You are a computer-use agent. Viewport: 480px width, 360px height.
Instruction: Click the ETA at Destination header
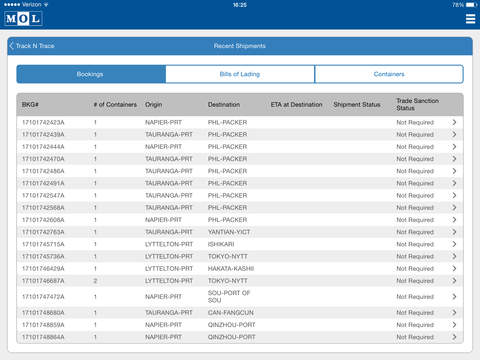tap(296, 105)
